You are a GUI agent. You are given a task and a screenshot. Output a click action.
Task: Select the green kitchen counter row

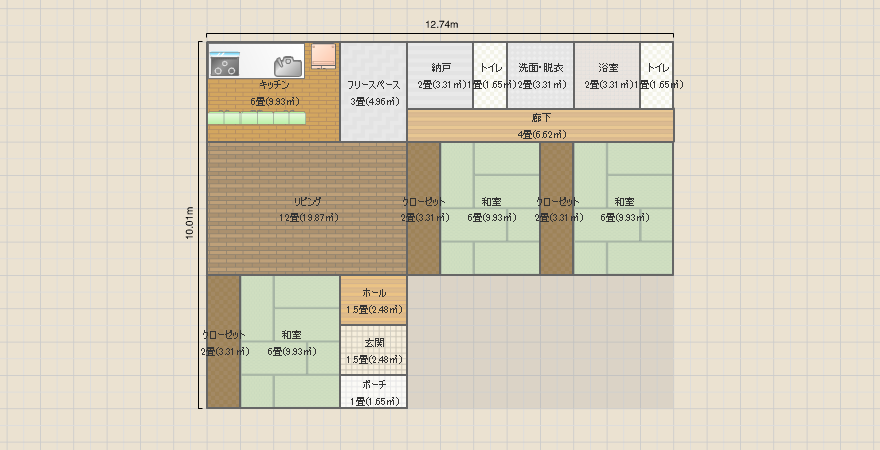coord(256,118)
